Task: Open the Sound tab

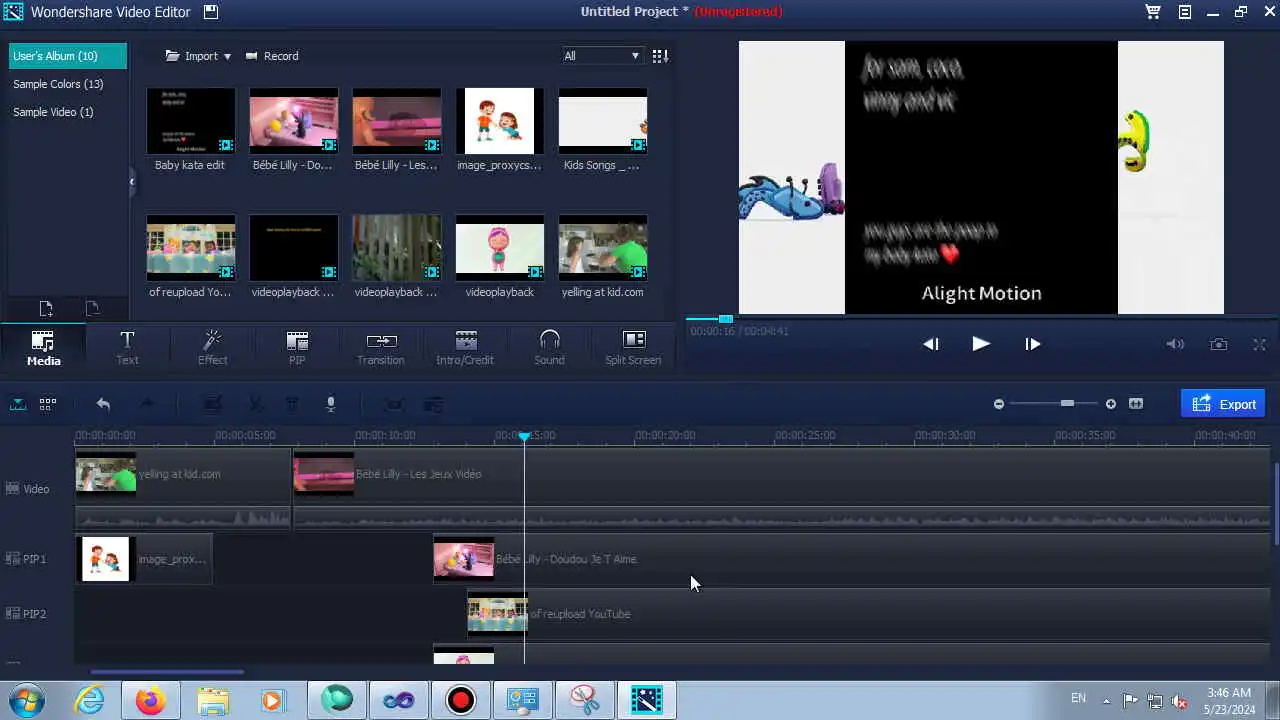Action: (549, 347)
